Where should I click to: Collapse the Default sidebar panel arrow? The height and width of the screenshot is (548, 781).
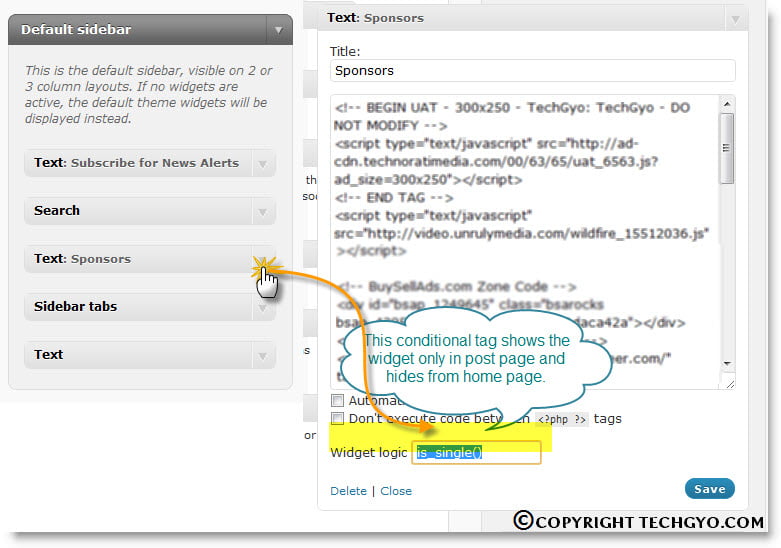click(278, 30)
